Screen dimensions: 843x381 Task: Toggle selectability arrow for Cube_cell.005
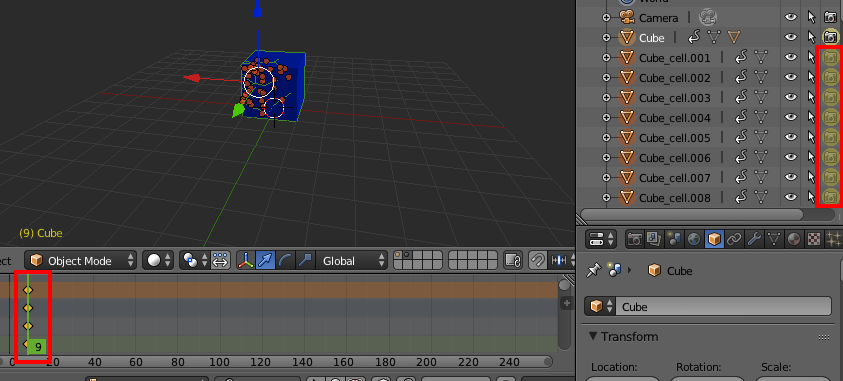[811, 138]
